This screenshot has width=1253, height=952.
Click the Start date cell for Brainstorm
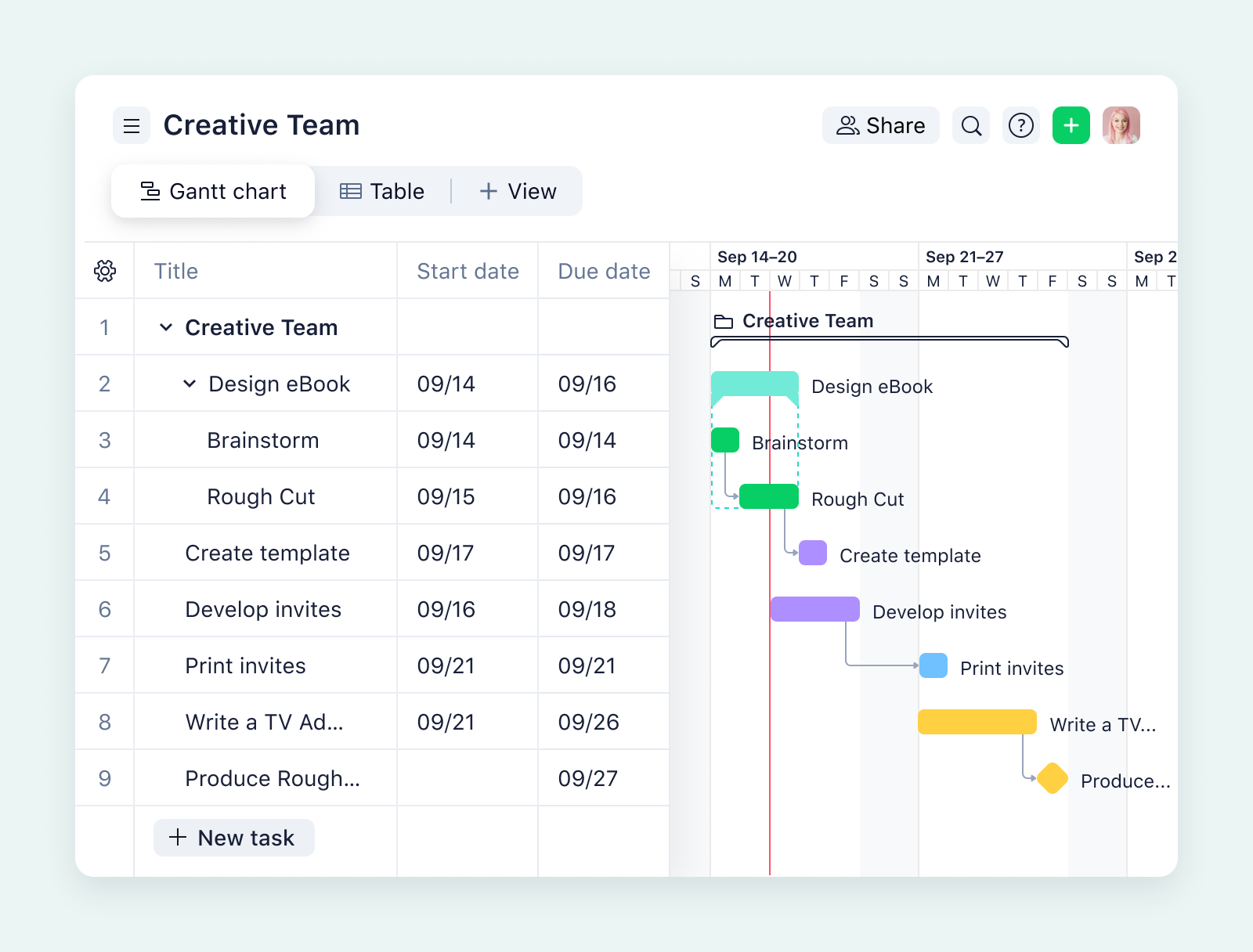(x=468, y=440)
